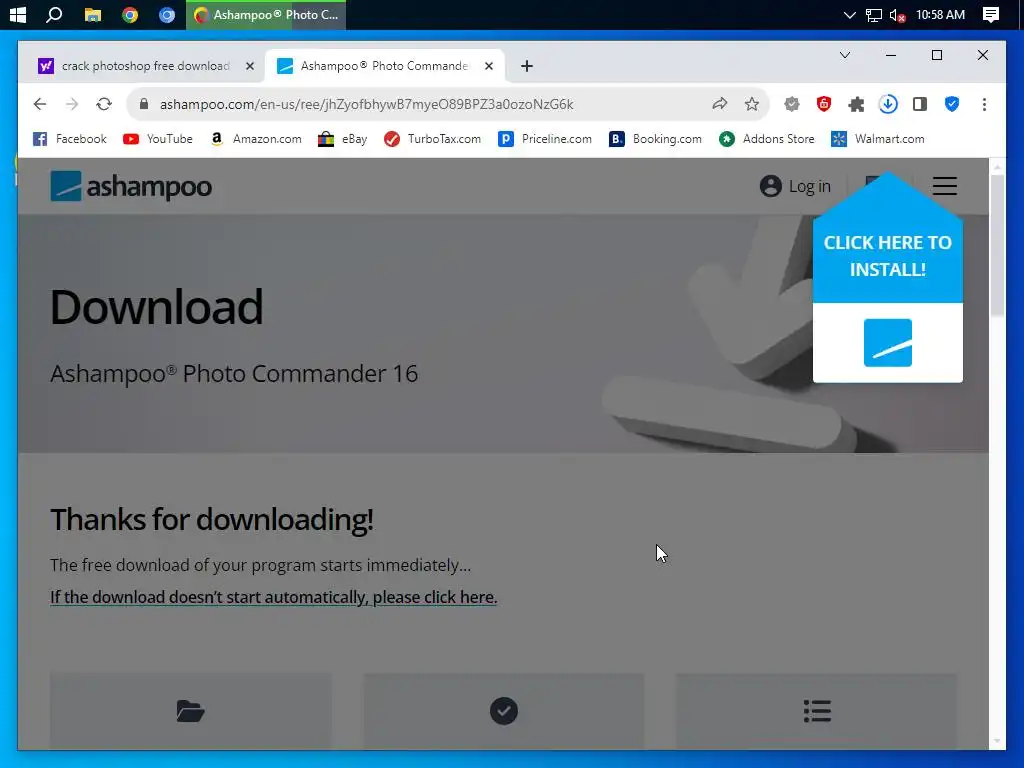Open the hamburger menu on Ashampoo site
The height and width of the screenshot is (768, 1024).
[x=944, y=186]
